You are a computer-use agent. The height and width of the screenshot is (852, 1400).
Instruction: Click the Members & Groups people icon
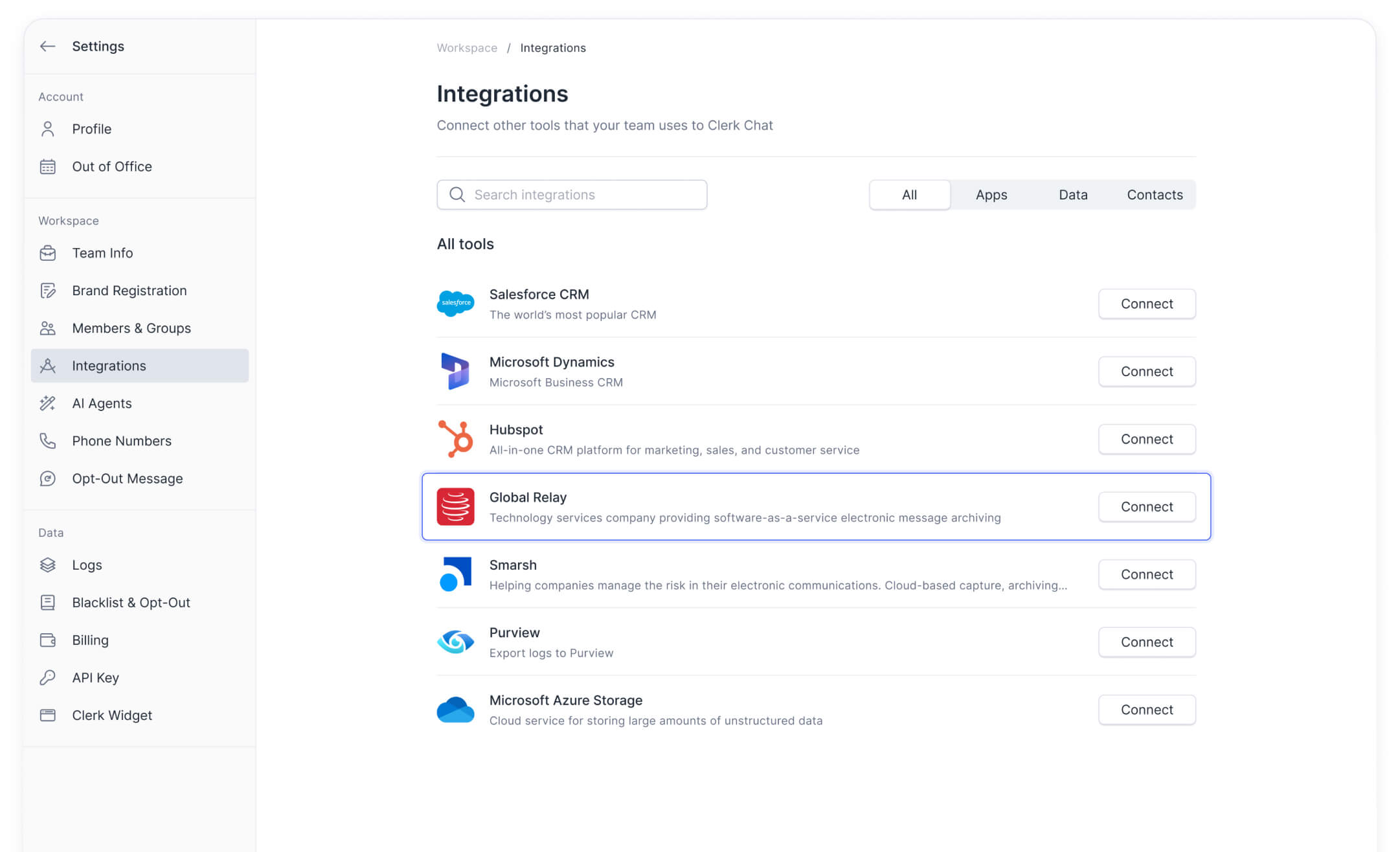coord(47,328)
